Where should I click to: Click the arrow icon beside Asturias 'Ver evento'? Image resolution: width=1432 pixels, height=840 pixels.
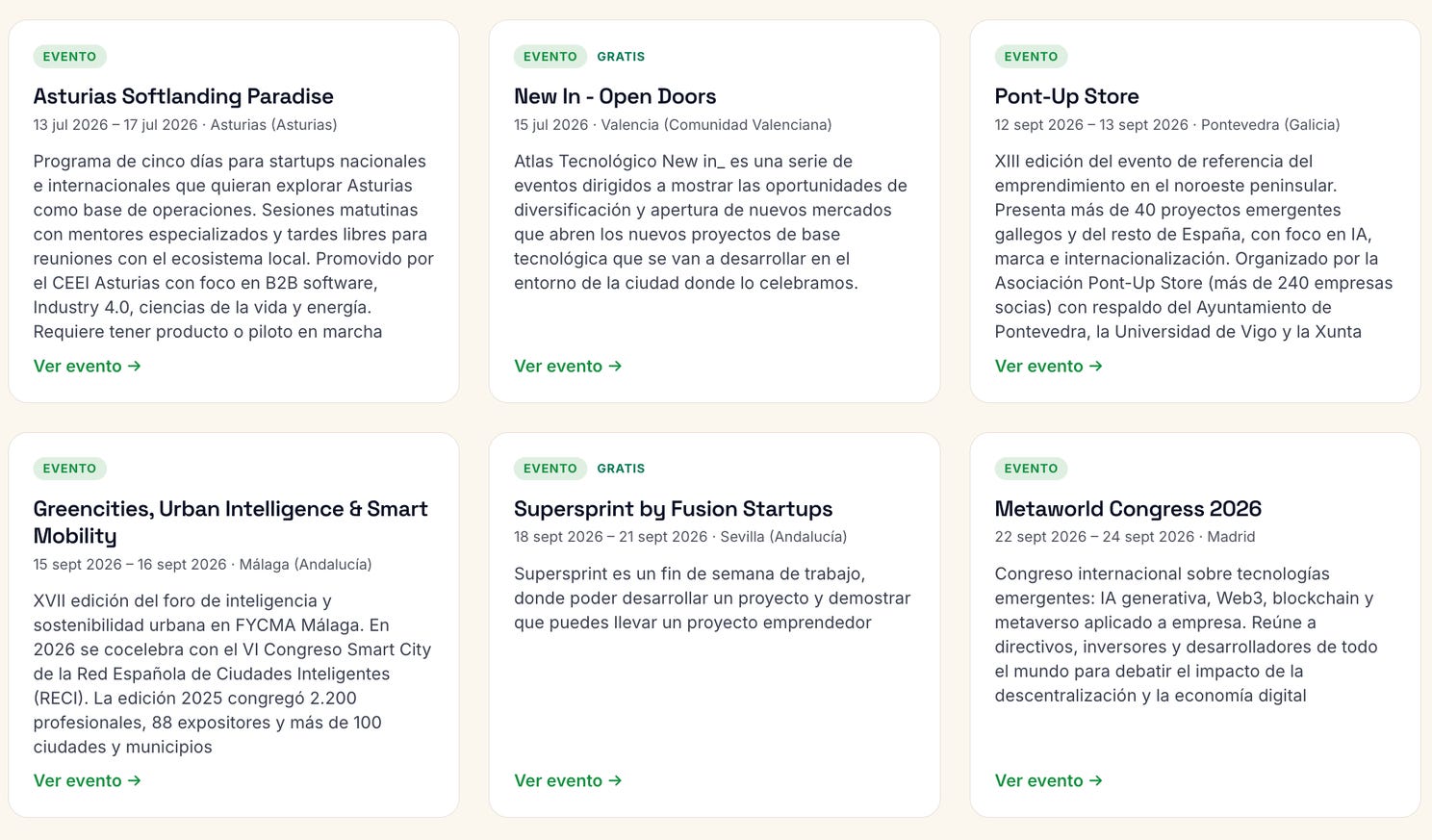click(135, 366)
